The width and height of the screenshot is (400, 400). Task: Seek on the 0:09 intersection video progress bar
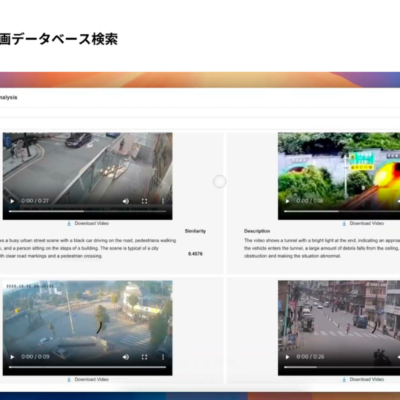coord(87,367)
